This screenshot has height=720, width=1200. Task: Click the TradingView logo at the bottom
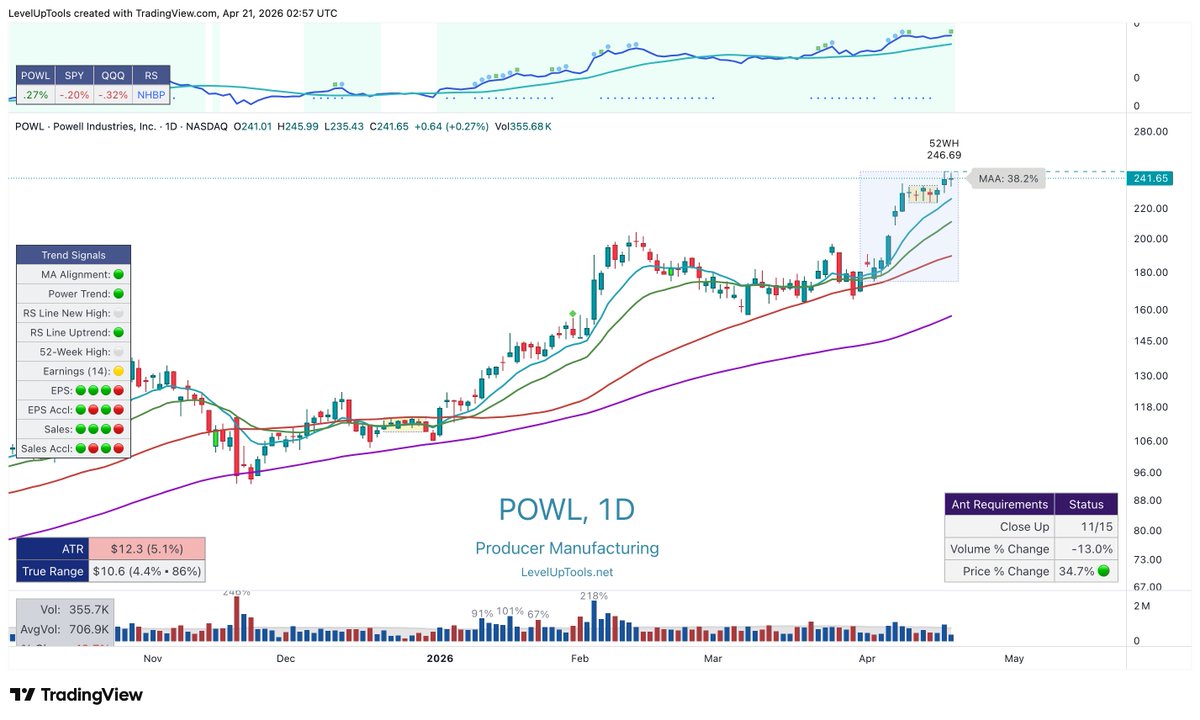pyautogui.click(x=77, y=695)
